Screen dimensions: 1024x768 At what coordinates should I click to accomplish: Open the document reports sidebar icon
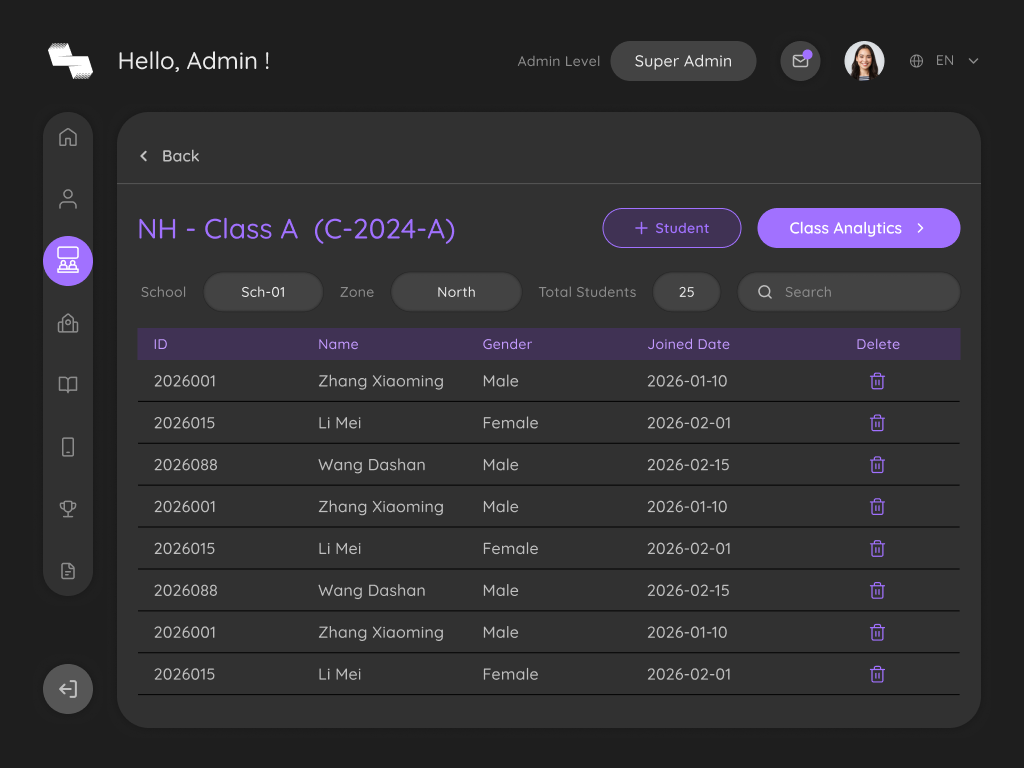(68, 571)
